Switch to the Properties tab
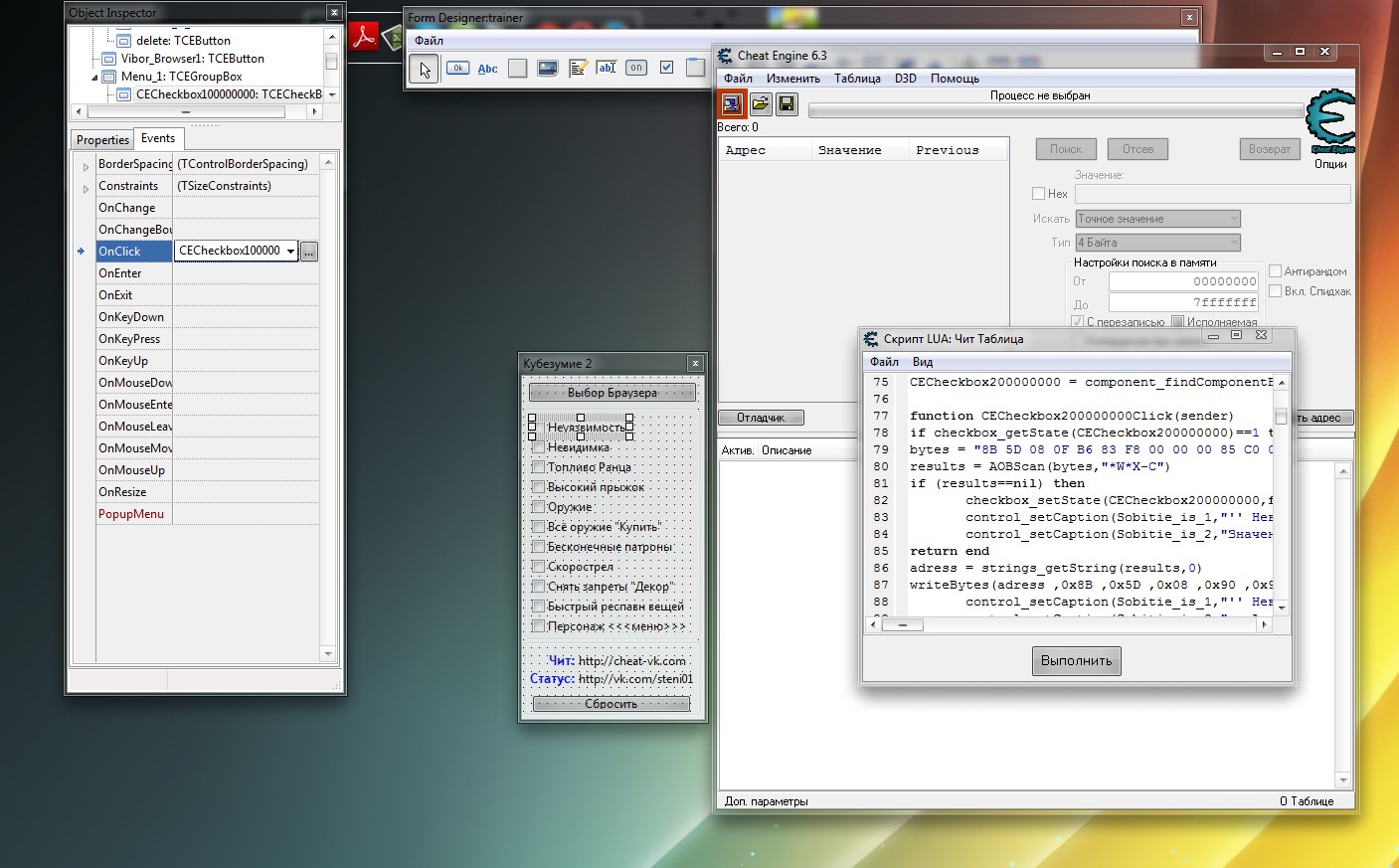Screen dimensions: 1399x868 102,140
